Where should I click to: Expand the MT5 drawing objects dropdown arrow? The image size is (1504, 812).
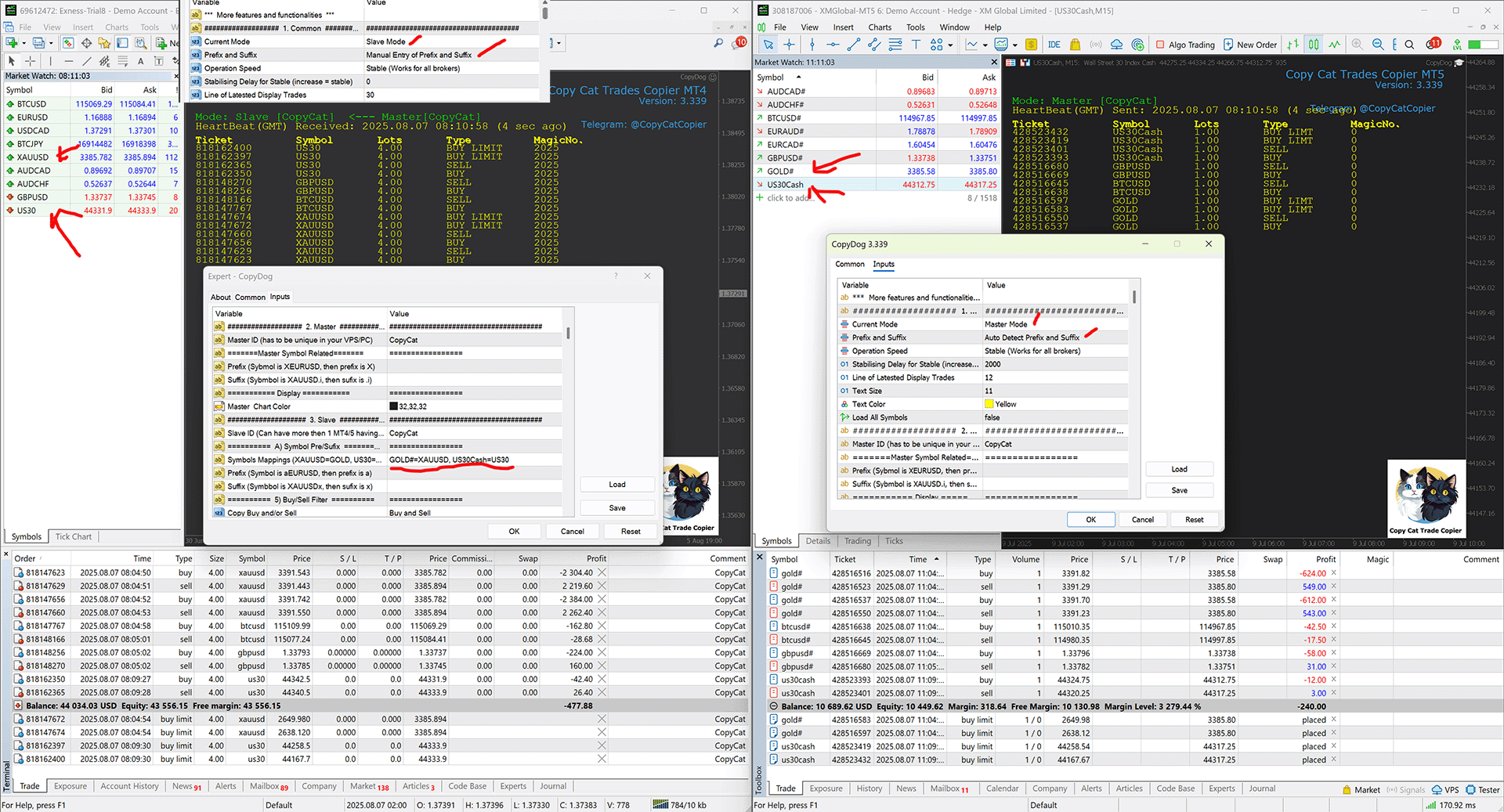[x=950, y=45]
